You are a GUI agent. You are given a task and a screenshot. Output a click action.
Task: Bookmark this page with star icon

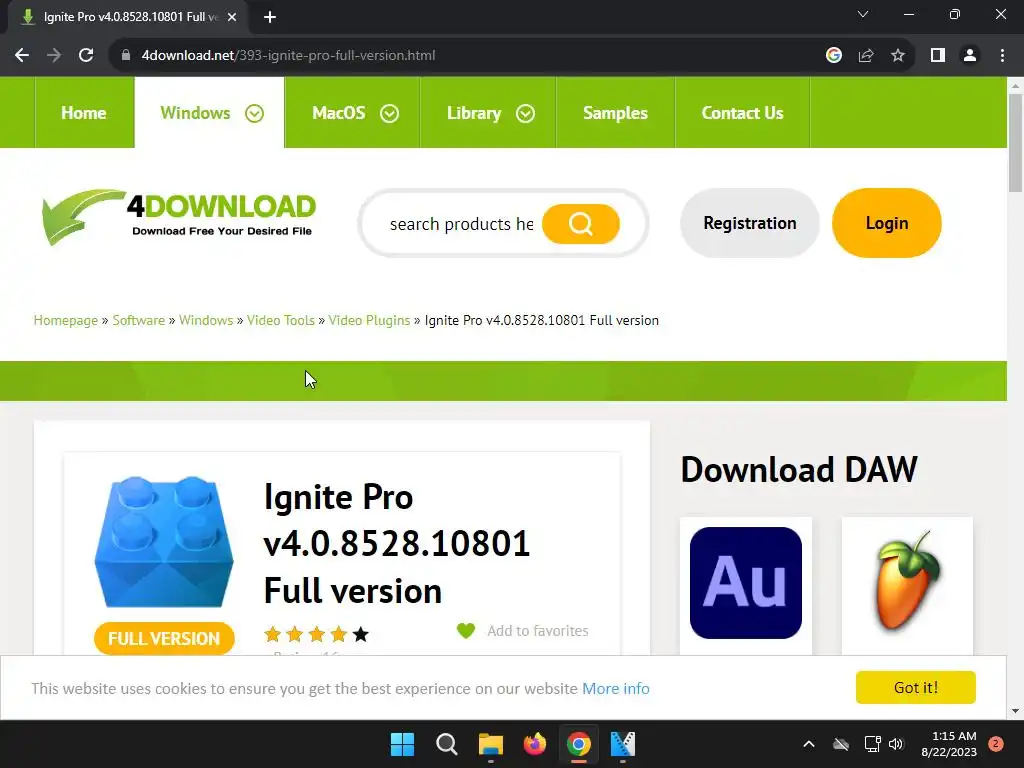898,56
